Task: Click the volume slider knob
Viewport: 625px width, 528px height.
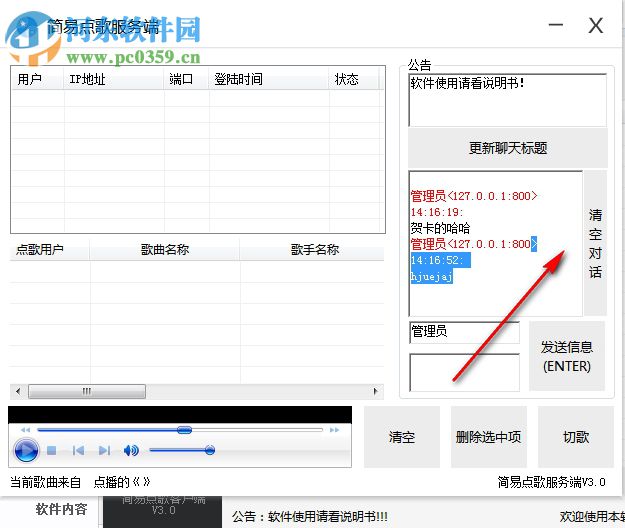Action: point(210,450)
